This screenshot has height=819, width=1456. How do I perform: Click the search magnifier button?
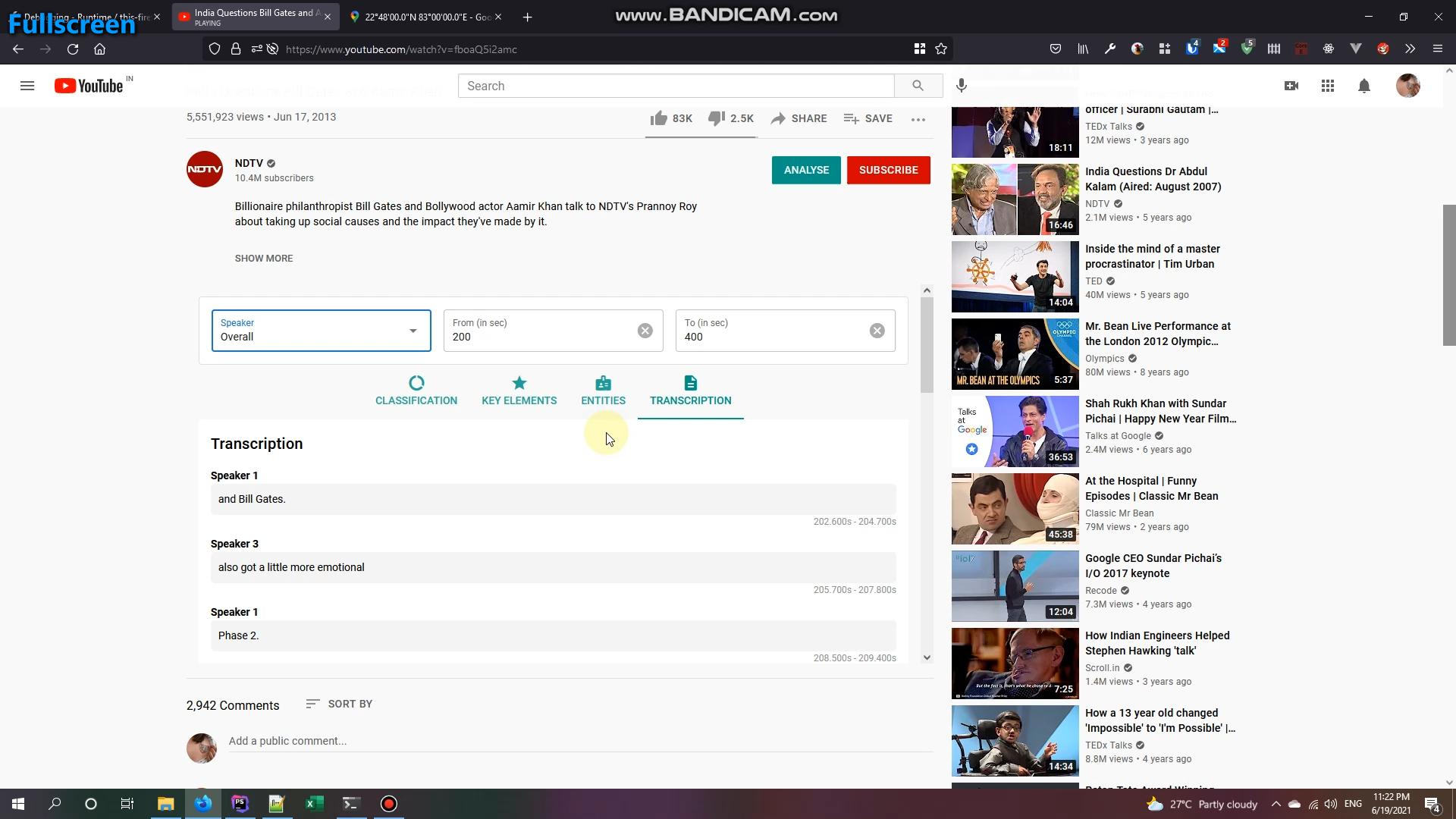click(x=918, y=86)
